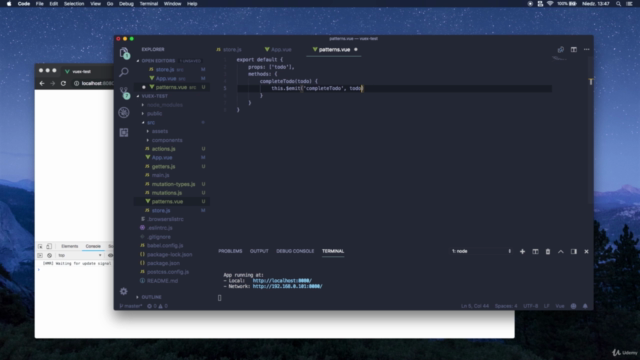Open Spotlight search in the menu bar
Viewport: 640px width, 360px height.
[618, 4]
